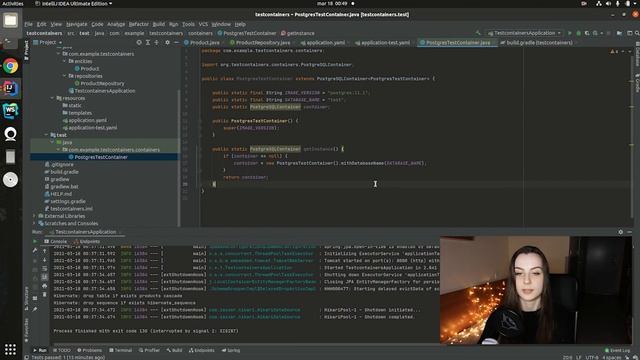Click up-arrow icon in Run console toolbar

pos(44,251)
